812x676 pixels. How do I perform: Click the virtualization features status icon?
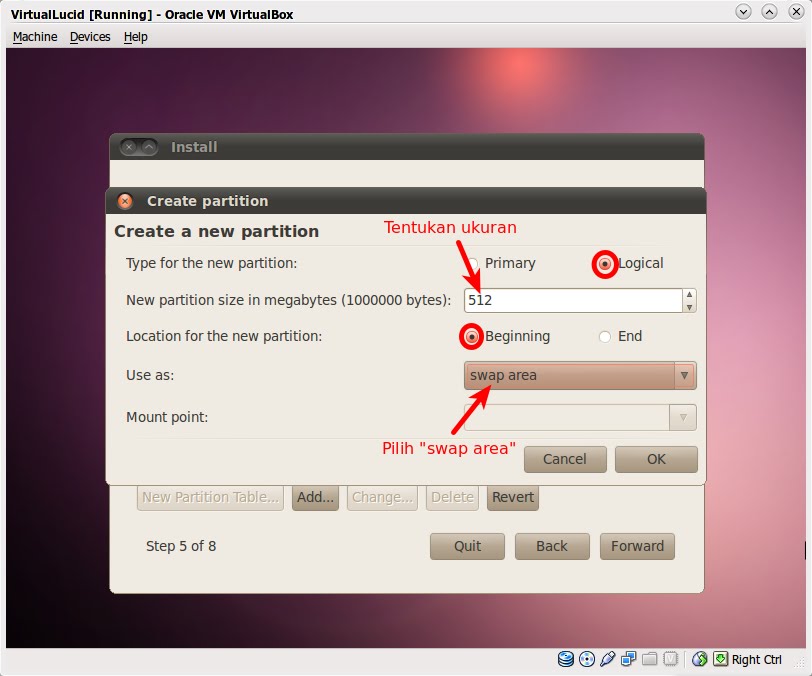(668, 658)
